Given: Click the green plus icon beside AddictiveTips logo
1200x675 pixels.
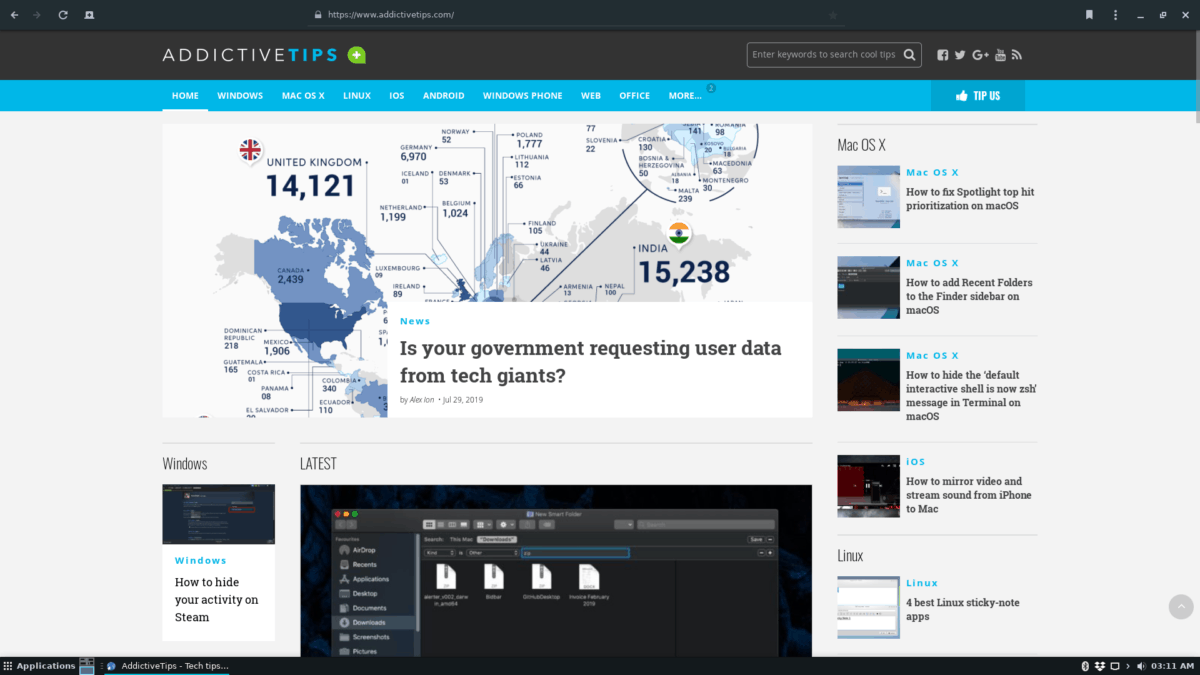Looking at the screenshot, I should [357, 55].
